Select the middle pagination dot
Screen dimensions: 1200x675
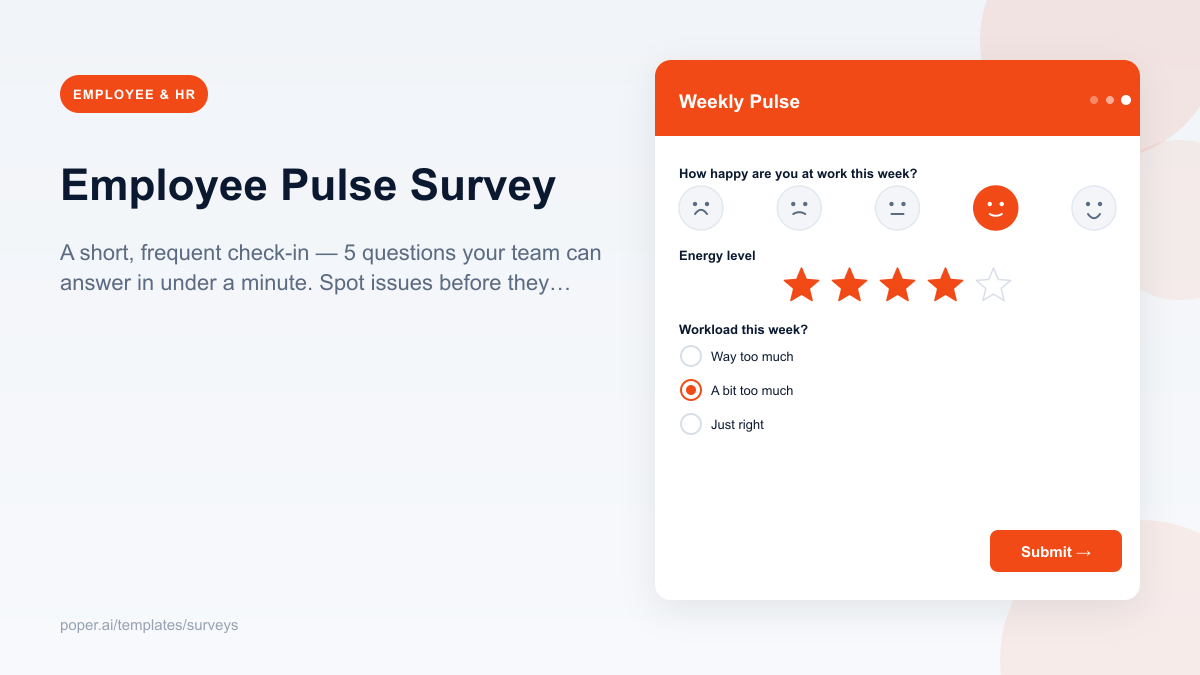pyautogui.click(x=1109, y=100)
